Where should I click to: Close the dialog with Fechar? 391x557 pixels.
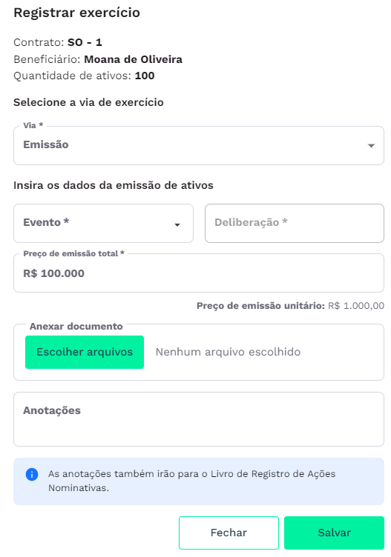click(x=229, y=532)
